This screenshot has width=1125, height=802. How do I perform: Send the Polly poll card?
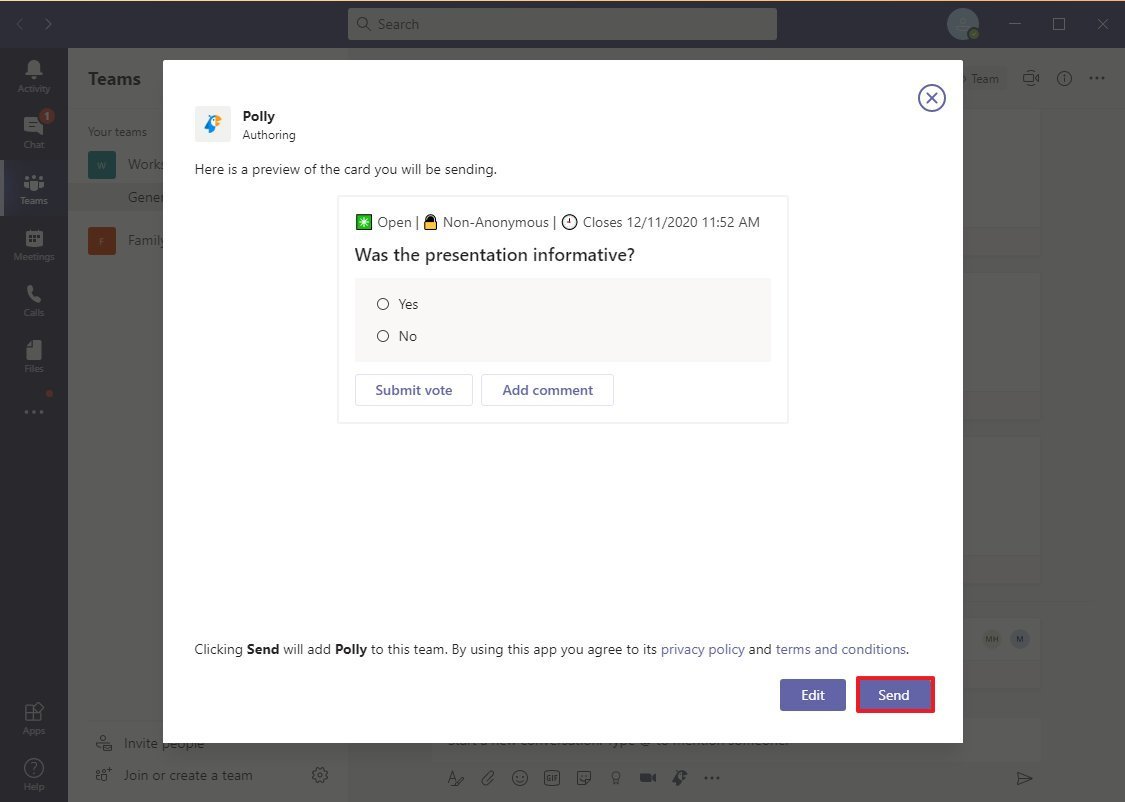[x=895, y=695]
